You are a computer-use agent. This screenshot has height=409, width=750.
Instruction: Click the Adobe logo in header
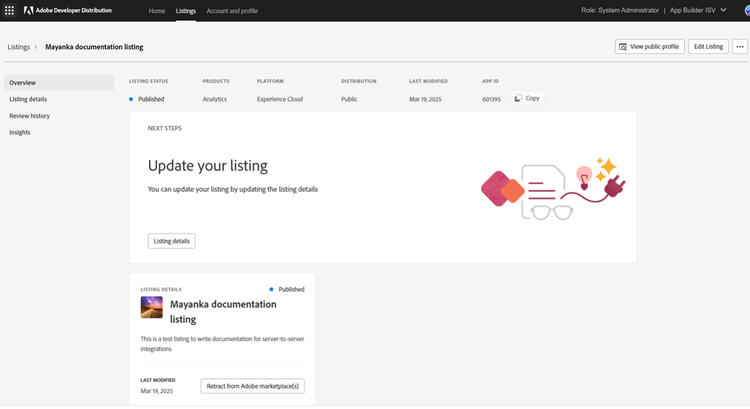[x=28, y=11]
